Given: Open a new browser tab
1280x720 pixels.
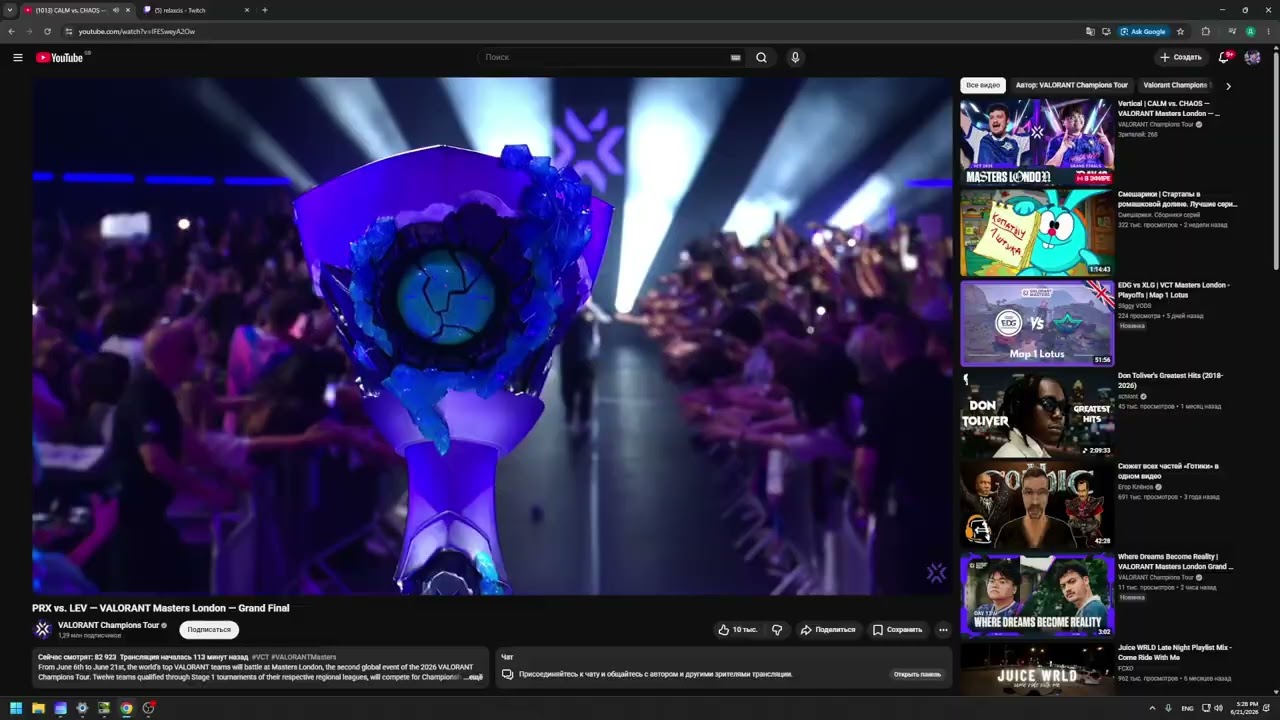Looking at the screenshot, I should [265, 10].
